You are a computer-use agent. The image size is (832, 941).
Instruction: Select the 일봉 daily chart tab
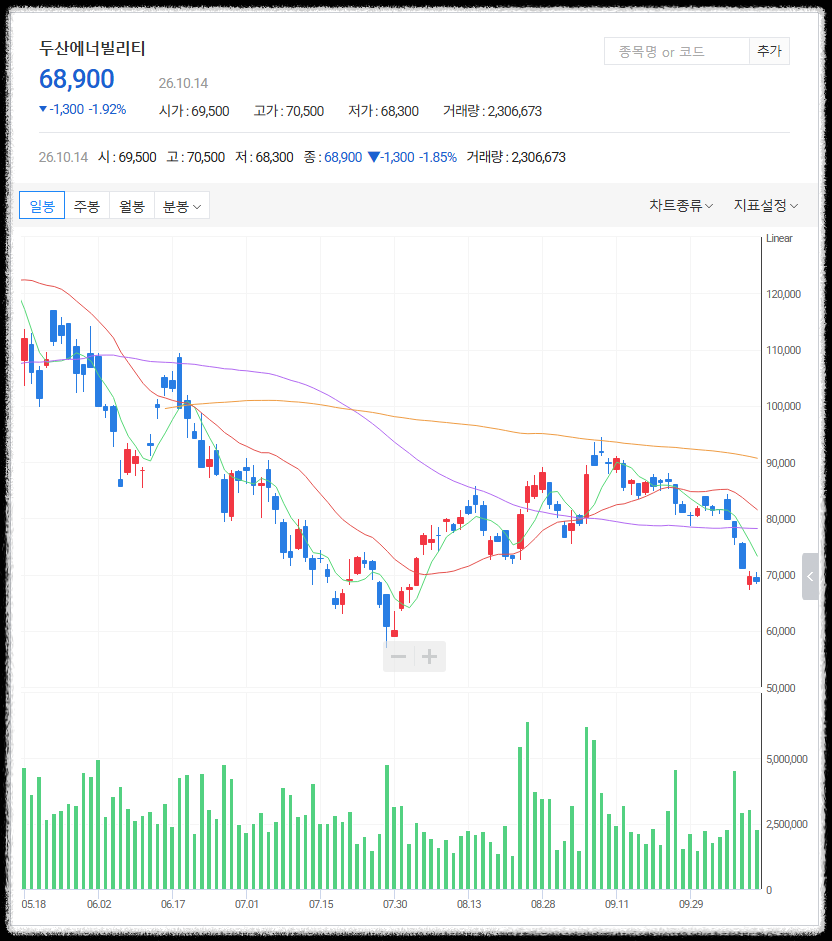point(42,206)
